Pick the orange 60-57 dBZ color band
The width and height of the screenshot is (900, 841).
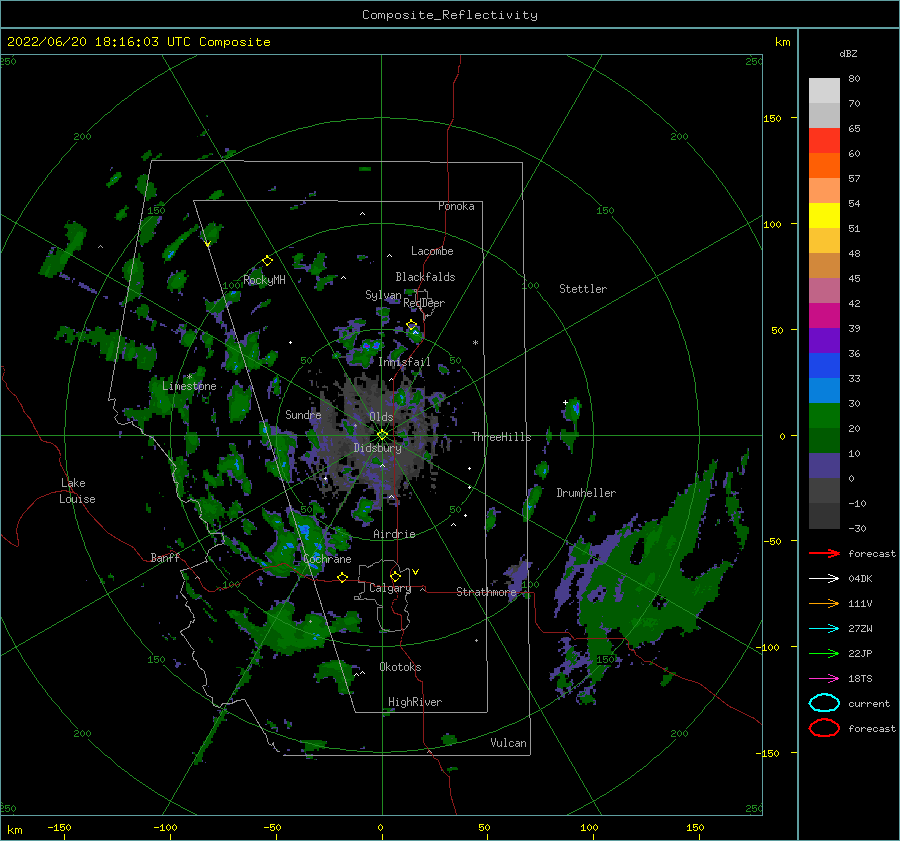[824, 165]
